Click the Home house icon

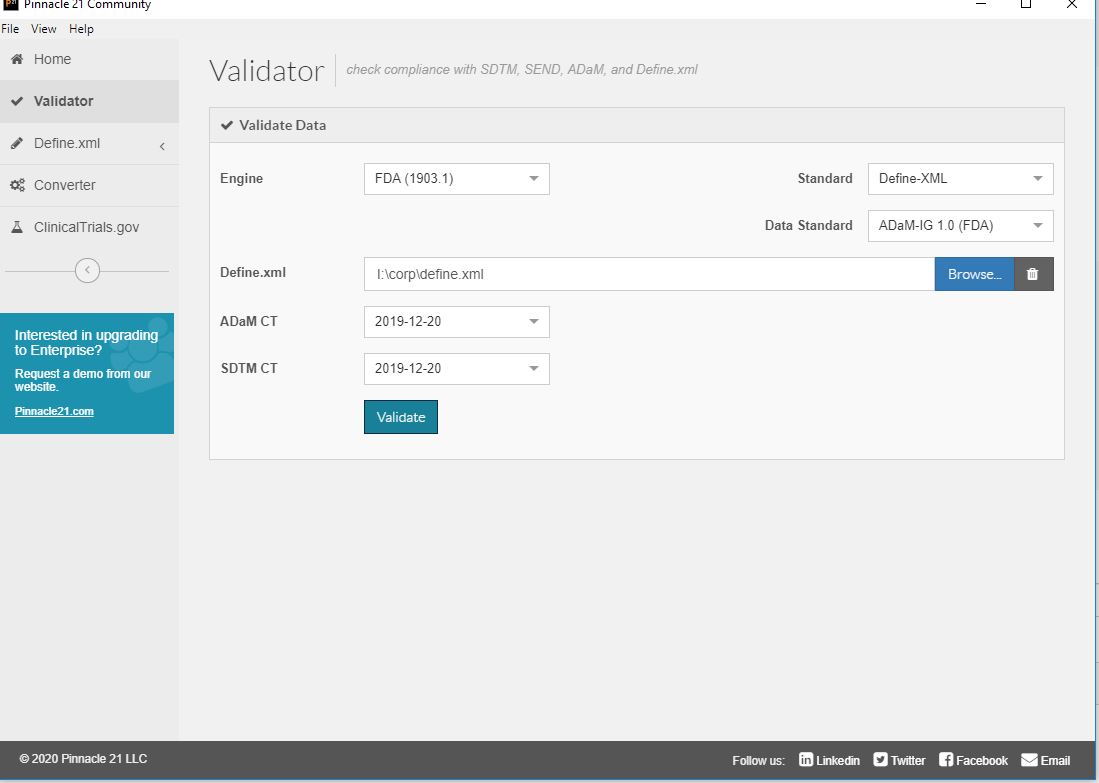tap(17, 59)
